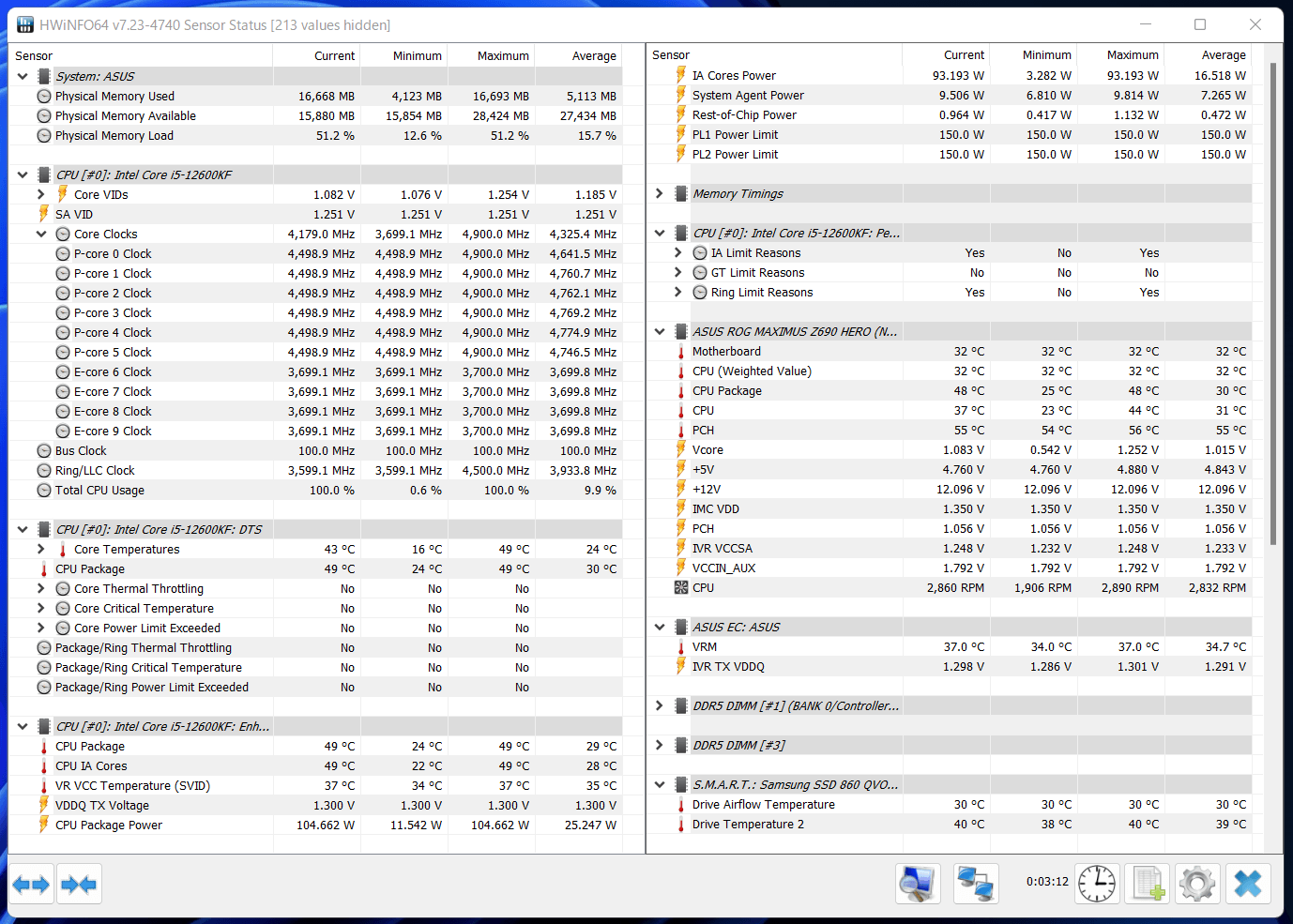Click the Drive Temperature 2 thermometer icon
This screenshot has height=924, width=1293.
pyautogui.click(x=681, y=825)
